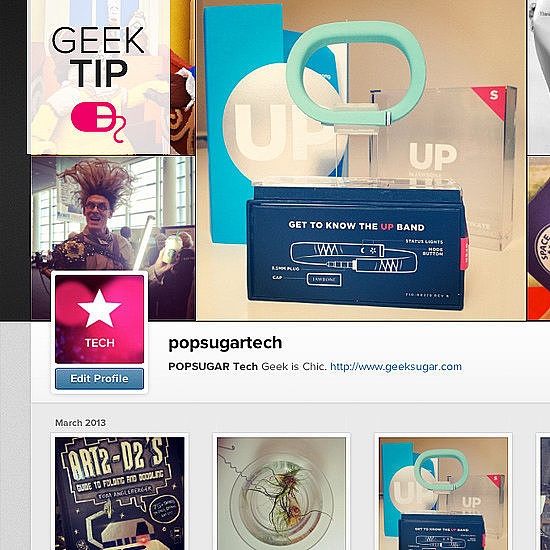Image resolution: width=550 pixels, height=550 pixels.
Task: Click the pink mouse icon under Geek Tip
Action: pyautogui.click(x=99, y=121)
